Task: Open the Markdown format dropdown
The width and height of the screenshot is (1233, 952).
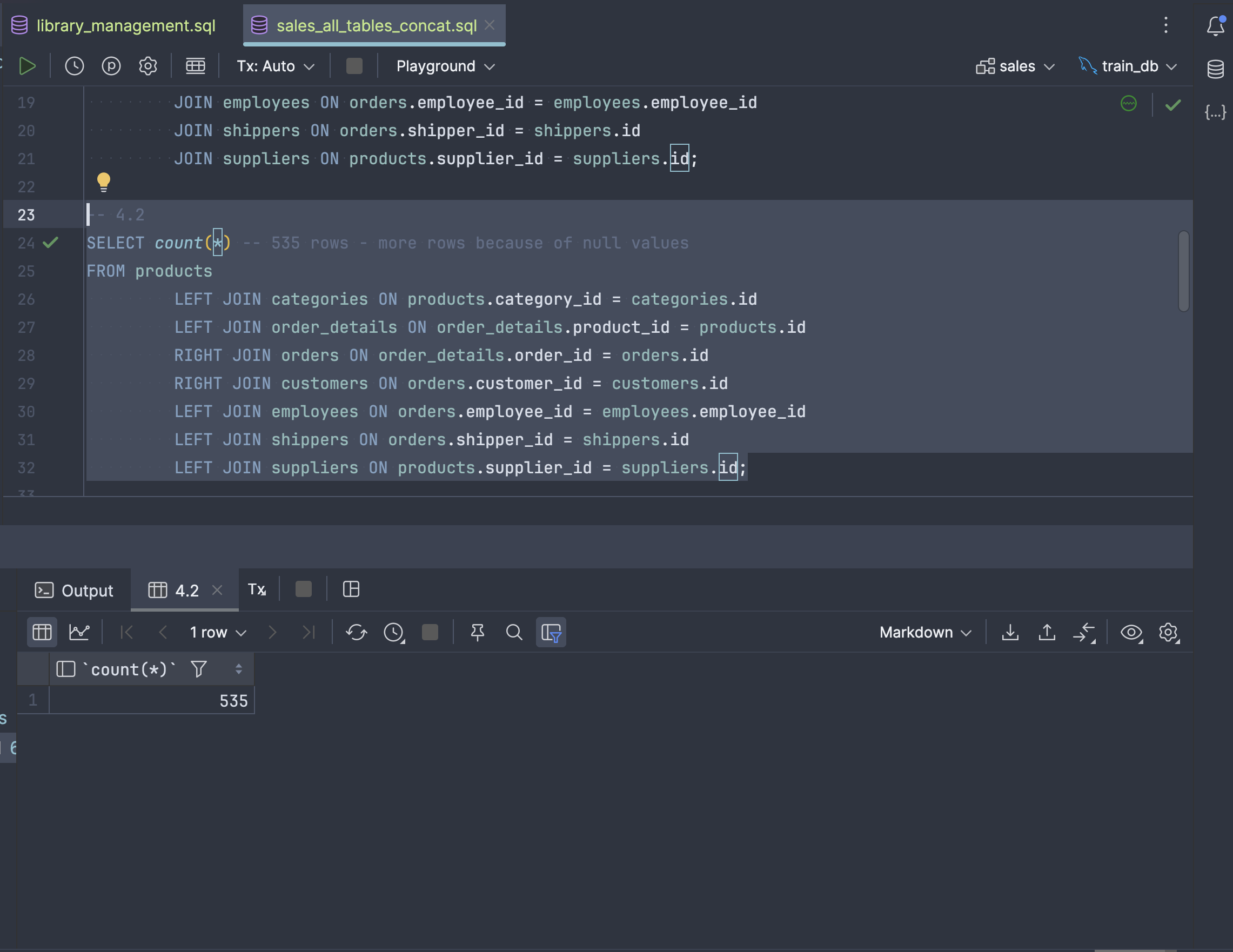Action: (925, 632)
